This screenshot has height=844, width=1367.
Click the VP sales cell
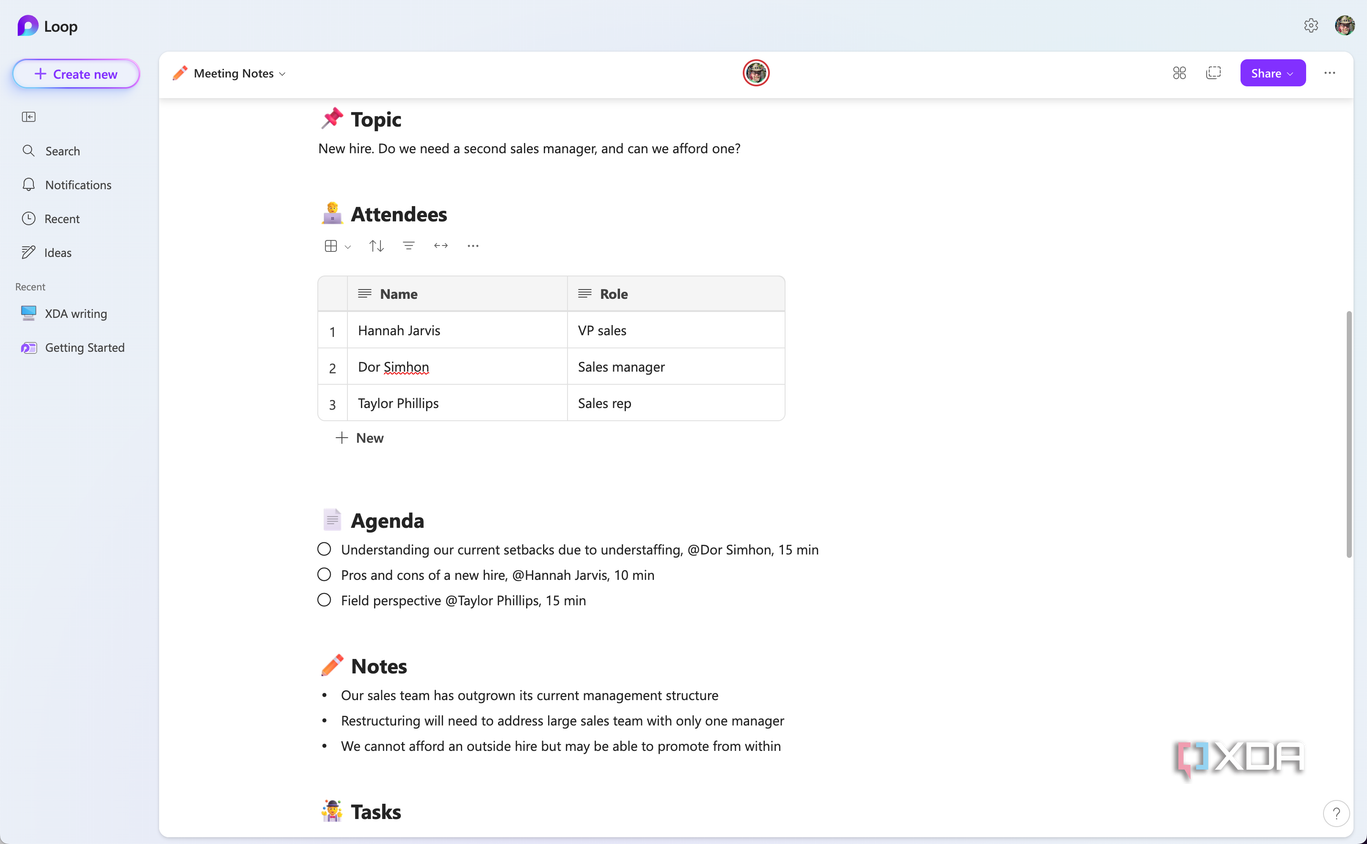point(676,330)
